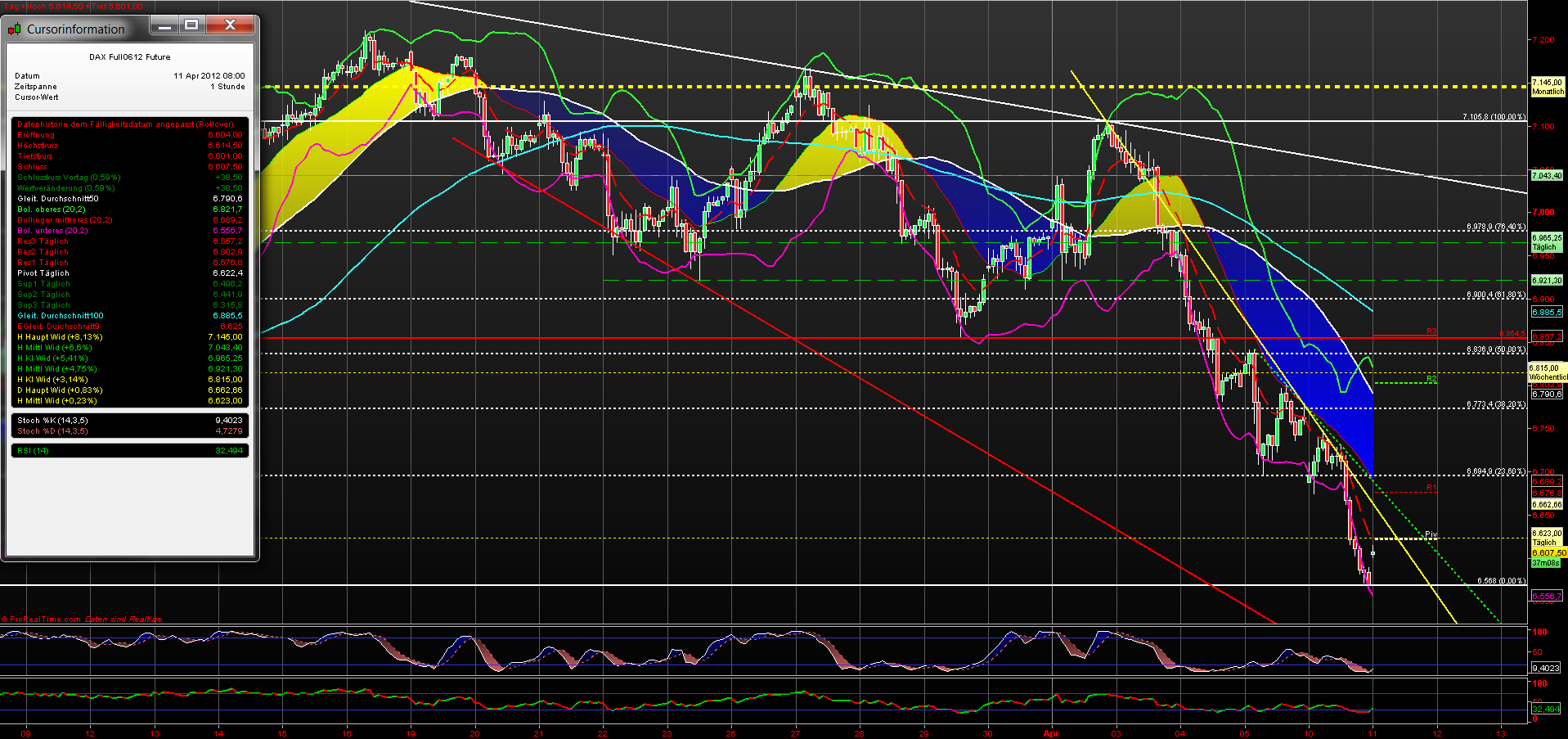Click the '6.965,25 Täglich' price axis tag
1568x739 pixels.
tap(1546, 242)
